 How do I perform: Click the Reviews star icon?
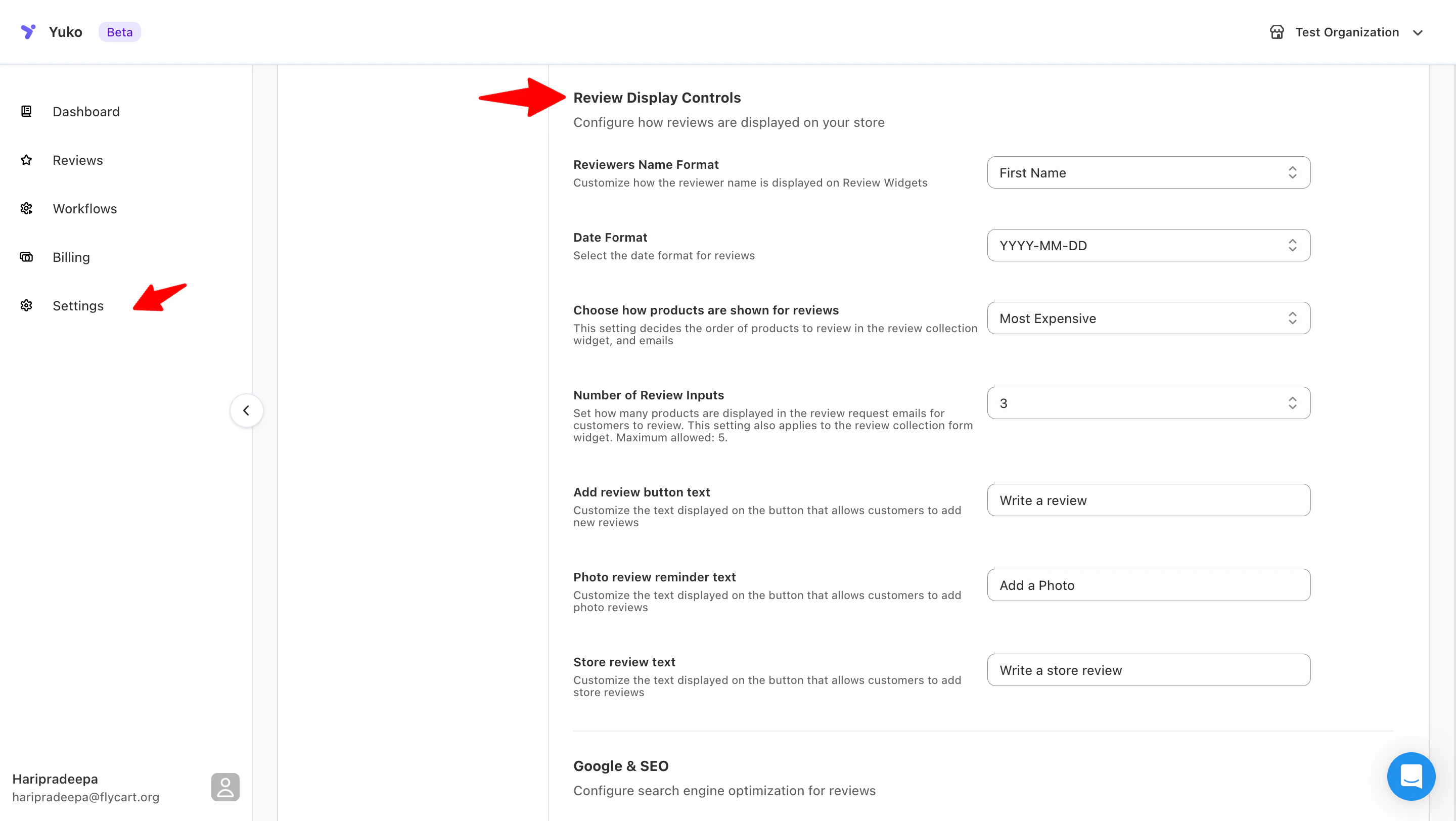26,160
